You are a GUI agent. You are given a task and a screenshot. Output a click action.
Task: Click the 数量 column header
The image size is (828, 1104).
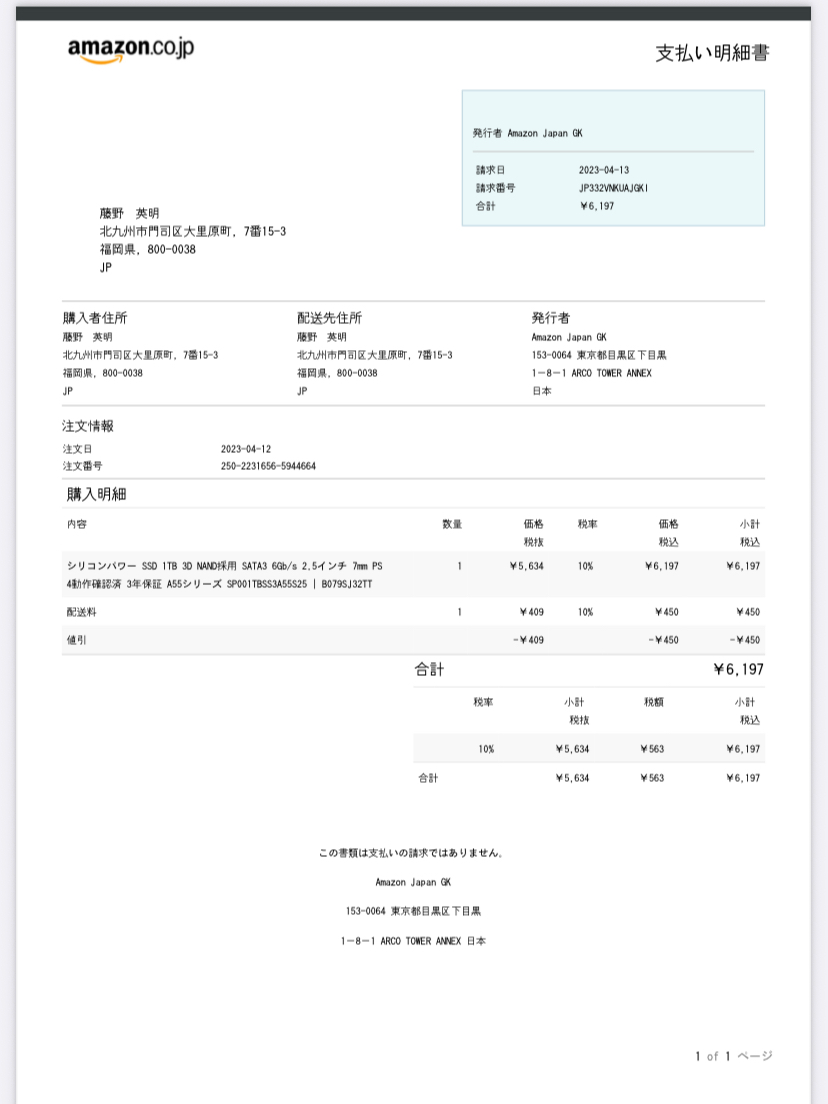(x=452, y=524)
